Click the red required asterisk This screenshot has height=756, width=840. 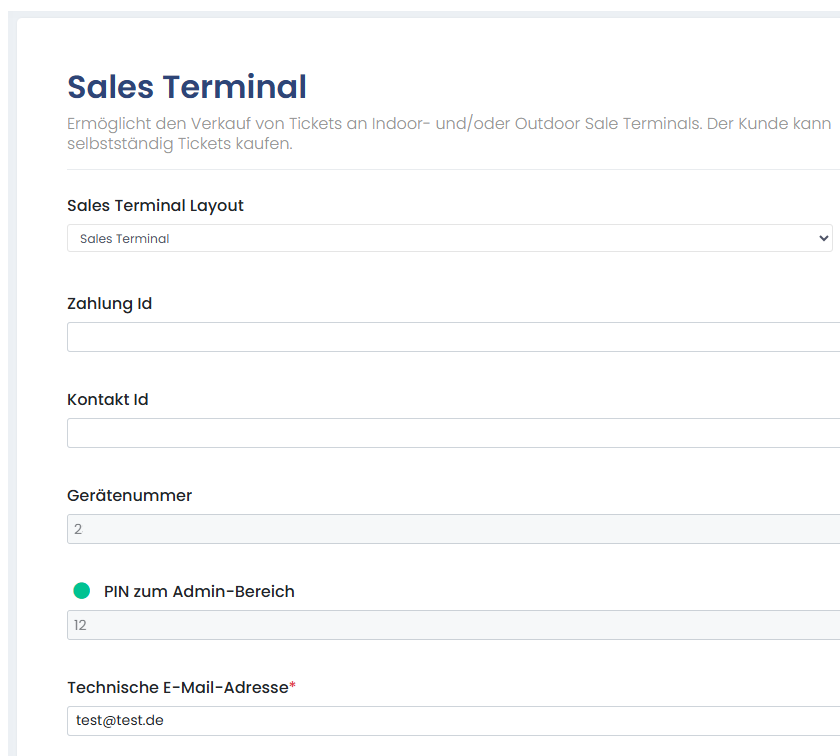293,686
